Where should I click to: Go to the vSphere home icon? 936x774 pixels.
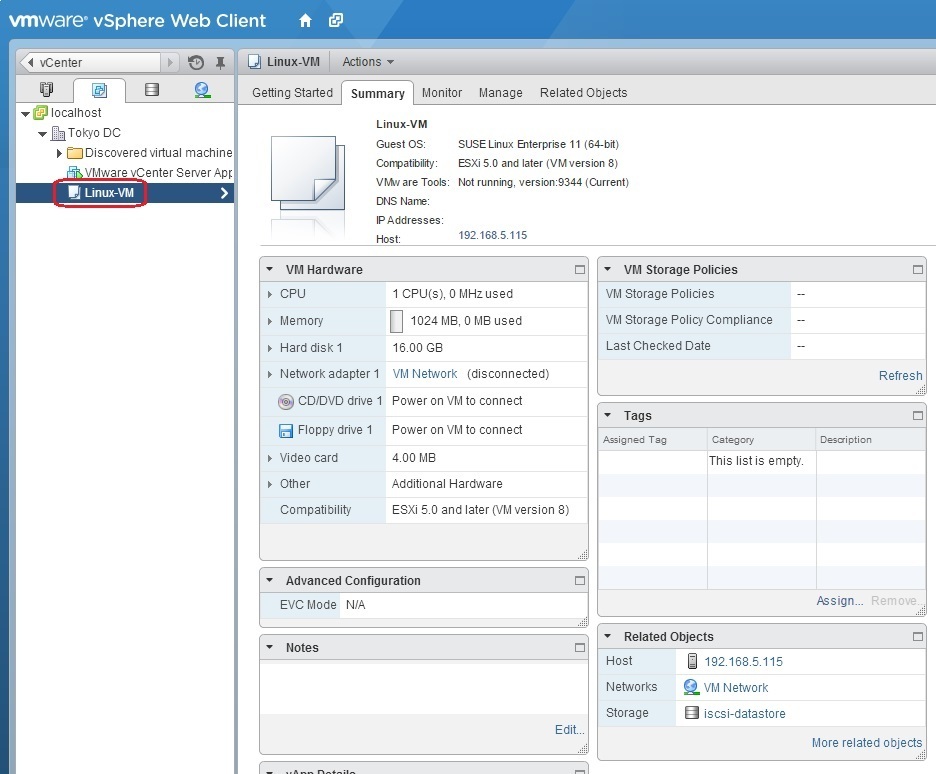click(x=305, y=21)
